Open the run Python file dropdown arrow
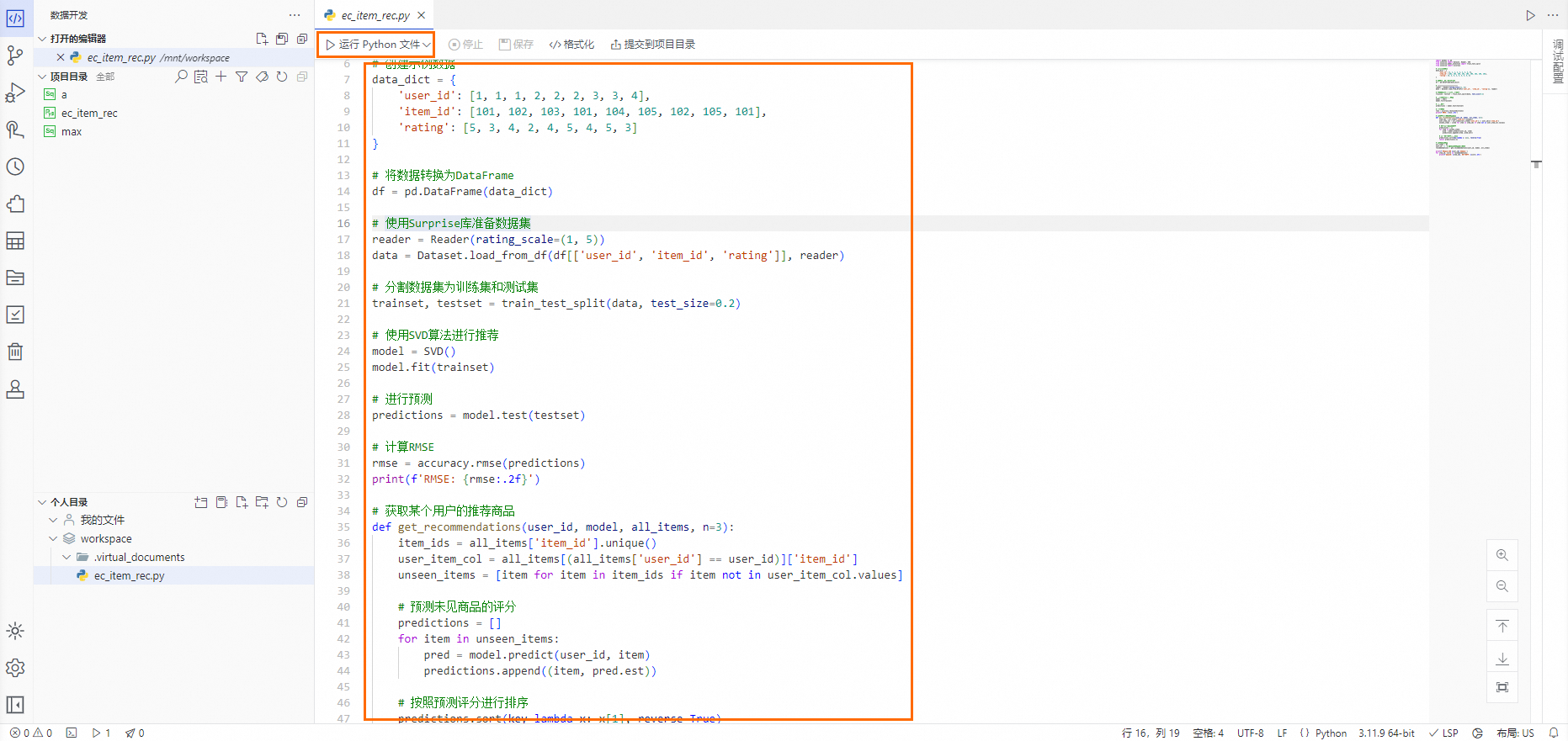The image size is (1568, 741). click(427, 45)
